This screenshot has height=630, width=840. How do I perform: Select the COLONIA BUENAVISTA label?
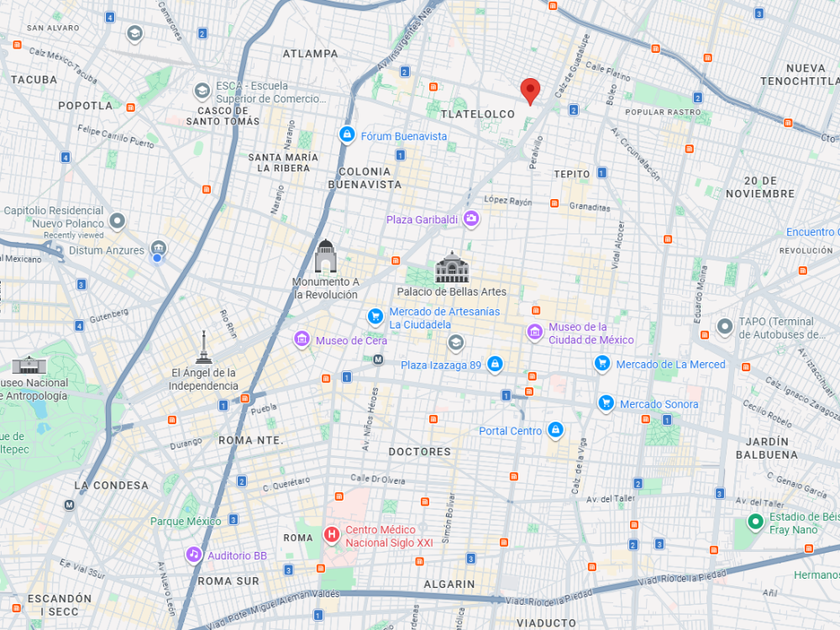click(x=365, y=178)
